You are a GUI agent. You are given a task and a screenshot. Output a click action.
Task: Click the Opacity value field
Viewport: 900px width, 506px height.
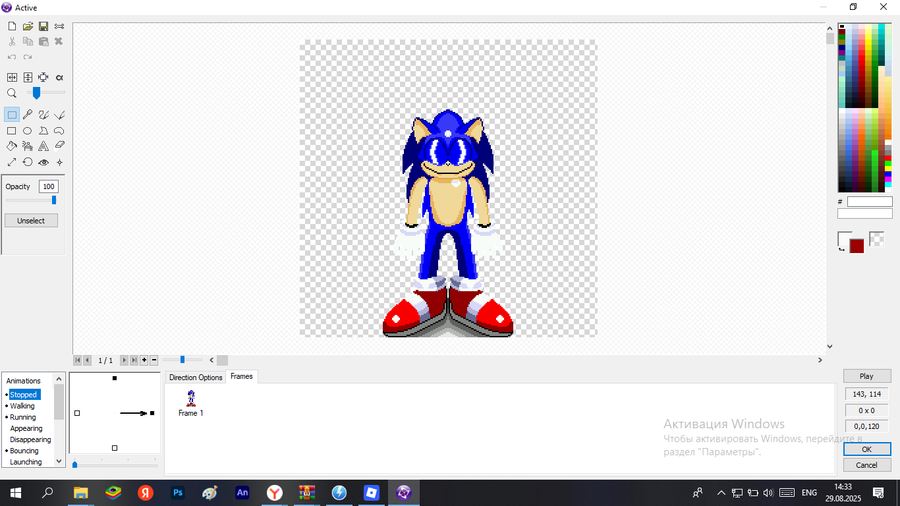click(48, 186)
